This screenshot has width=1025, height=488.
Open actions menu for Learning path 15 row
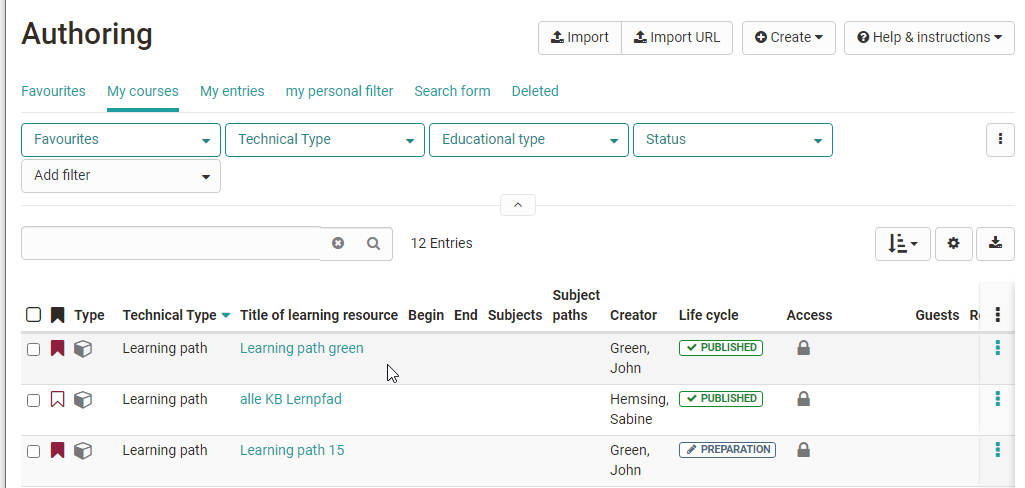pyautogui.click(x=997, y=450)
